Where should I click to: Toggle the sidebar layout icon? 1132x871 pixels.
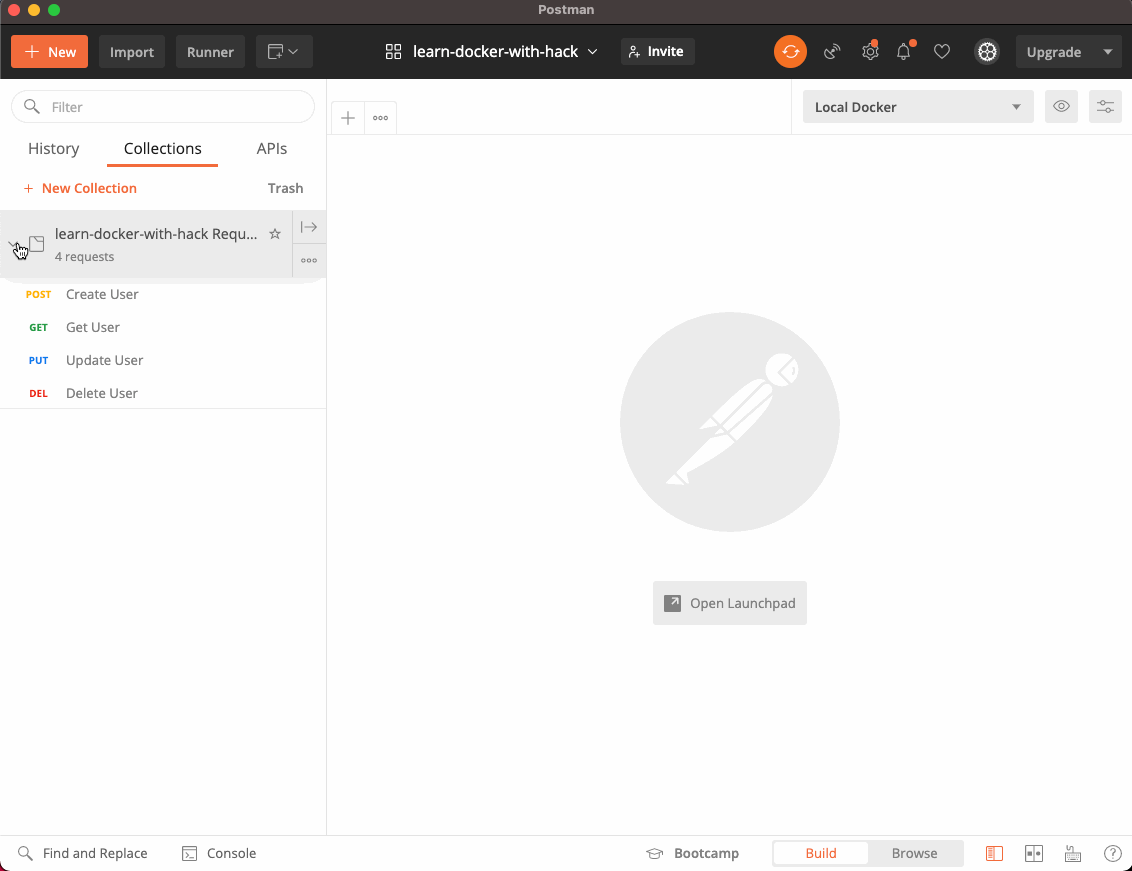(x=994, y=854)
